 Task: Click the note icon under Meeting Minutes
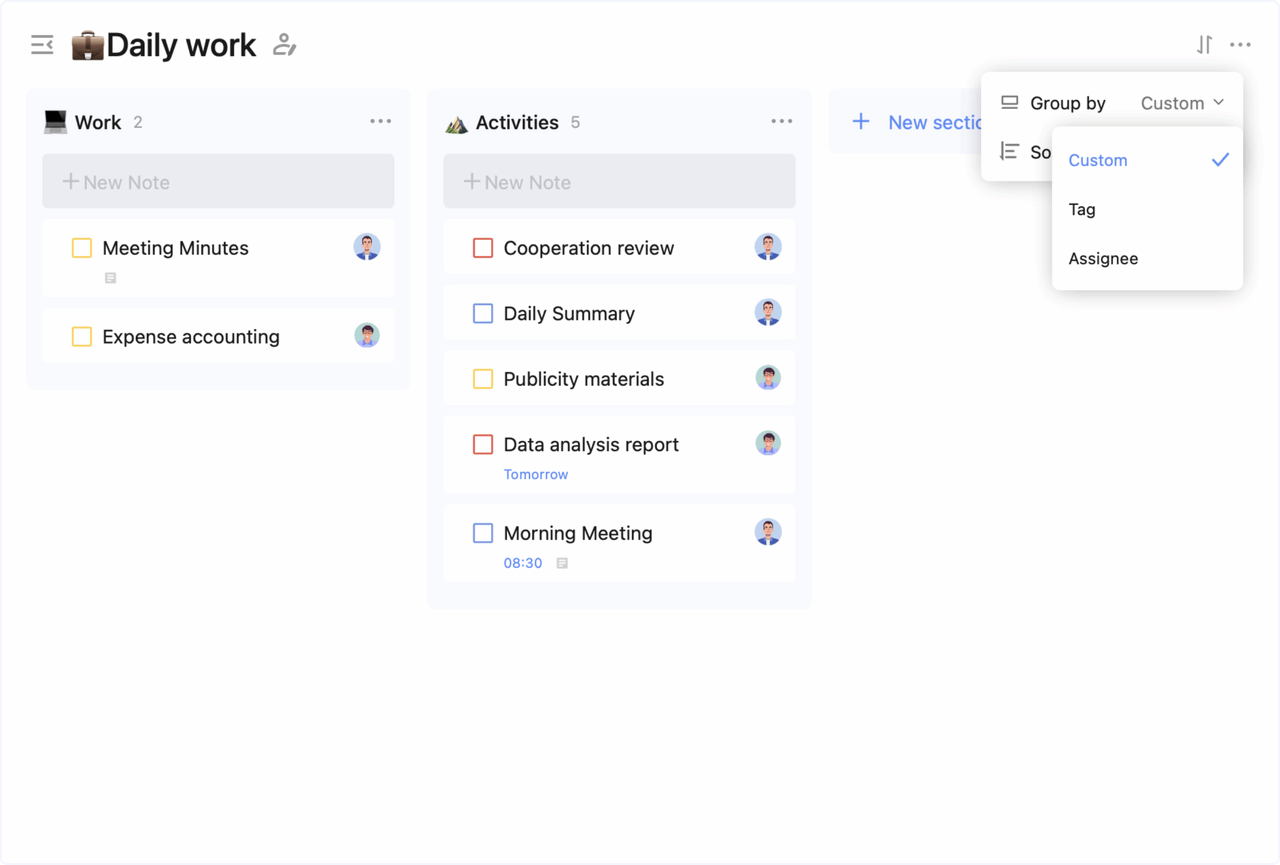109,278
